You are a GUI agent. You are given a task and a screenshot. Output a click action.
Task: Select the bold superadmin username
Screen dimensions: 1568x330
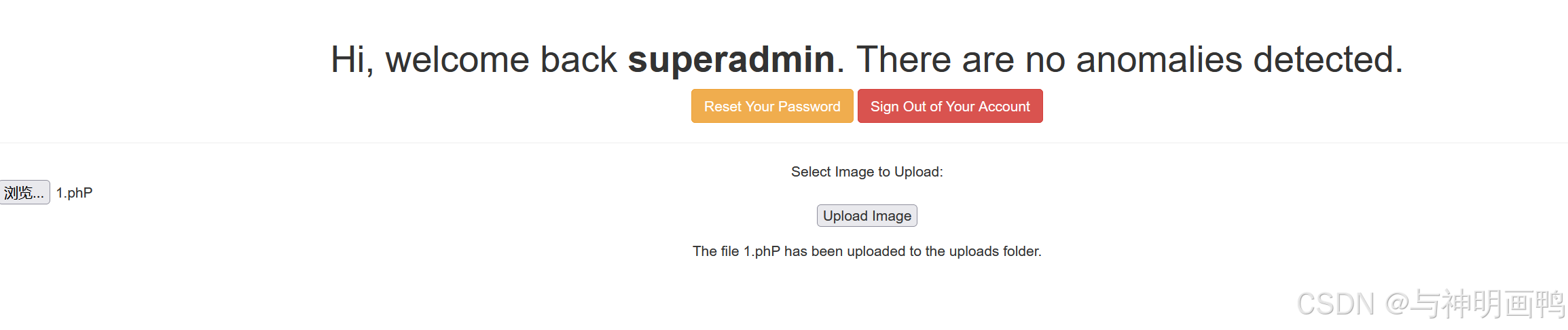(731, 59)
